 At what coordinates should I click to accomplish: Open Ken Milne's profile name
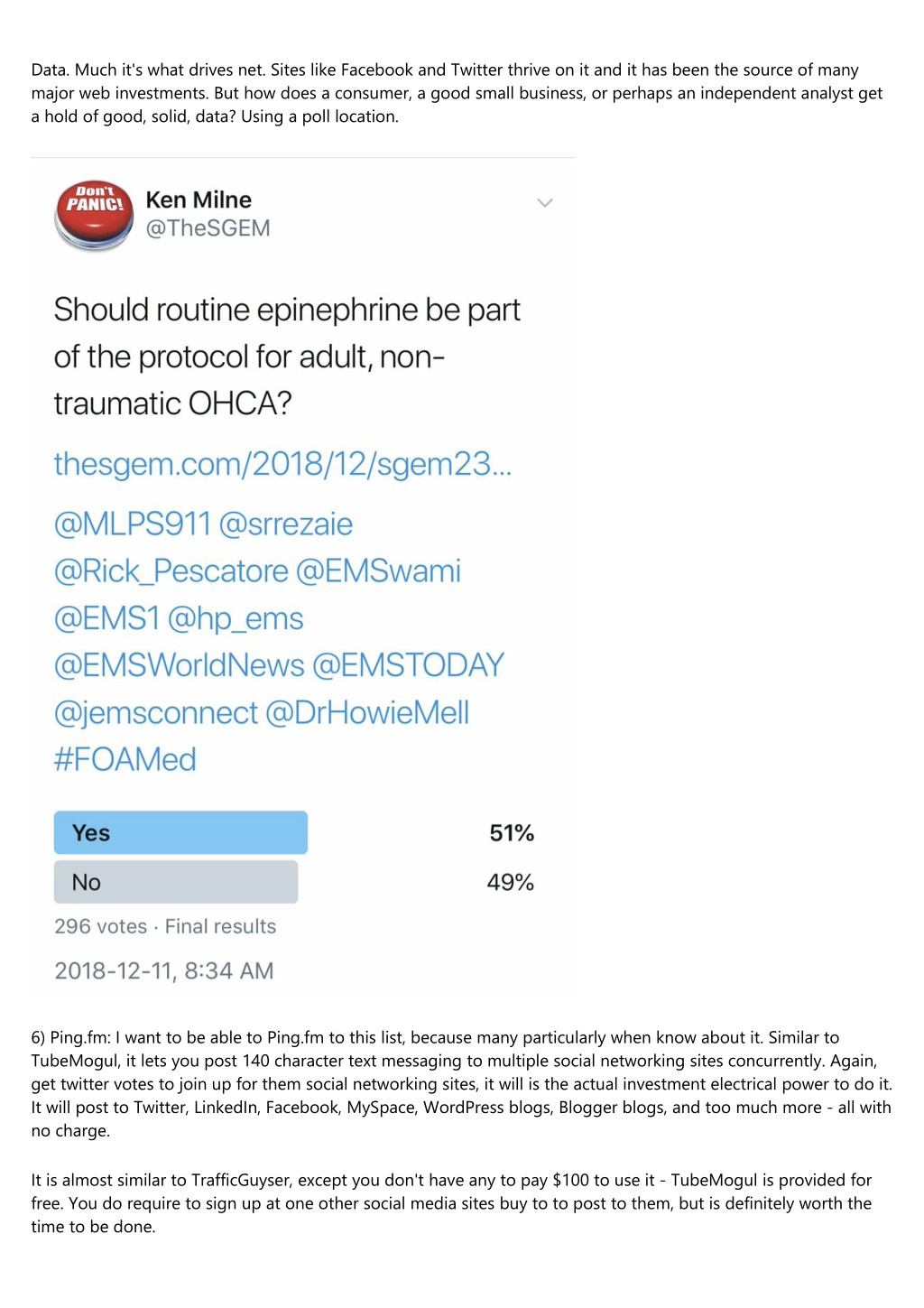[x=199, y=199]
